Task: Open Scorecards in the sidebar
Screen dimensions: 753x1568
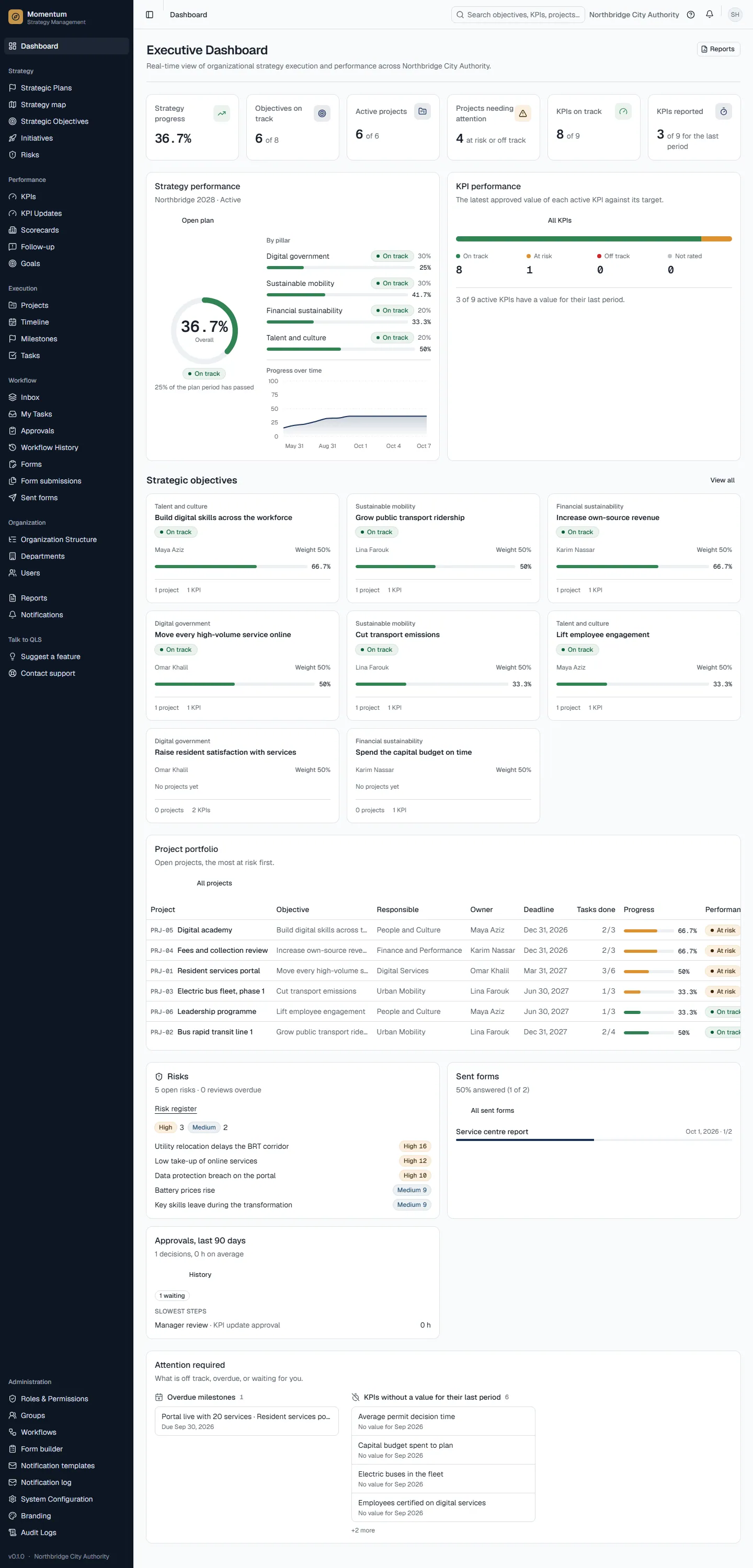Action: coord(66,230)
